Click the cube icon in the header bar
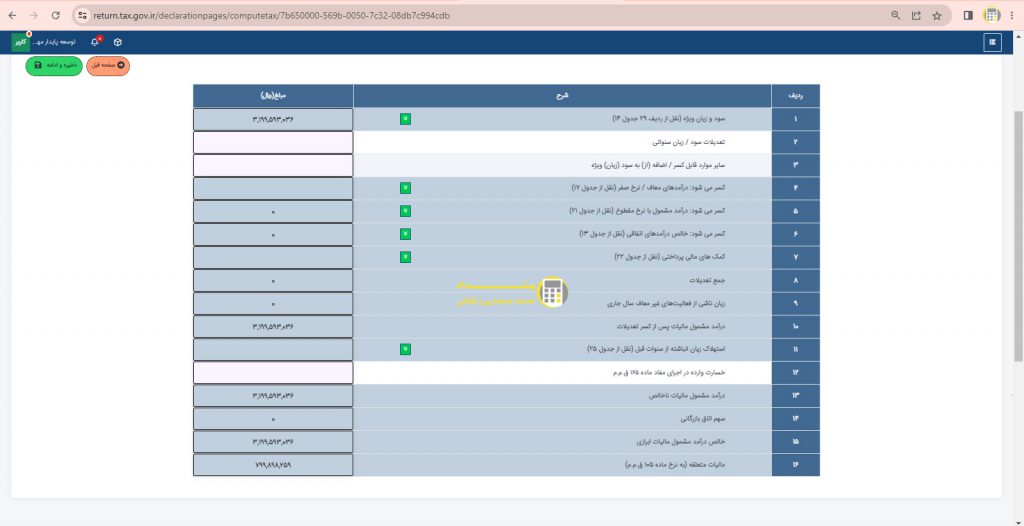 tap(118, 42)
